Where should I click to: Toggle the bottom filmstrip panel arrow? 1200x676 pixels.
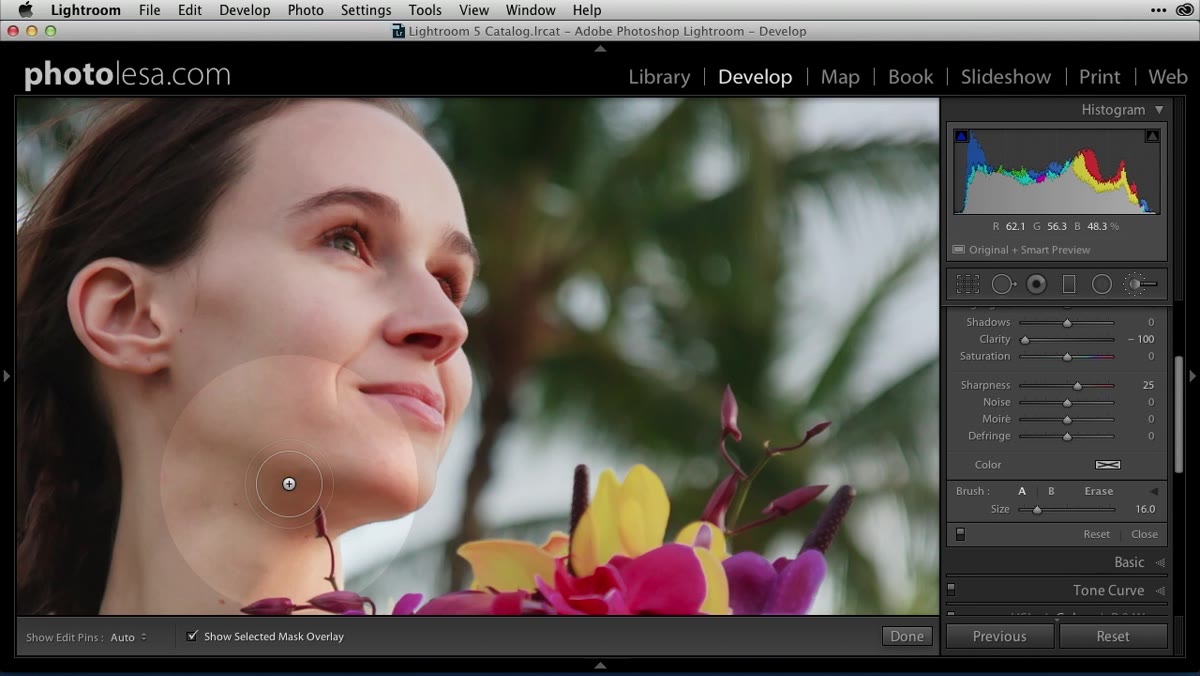pyautogui.click(x=600, y=665)
